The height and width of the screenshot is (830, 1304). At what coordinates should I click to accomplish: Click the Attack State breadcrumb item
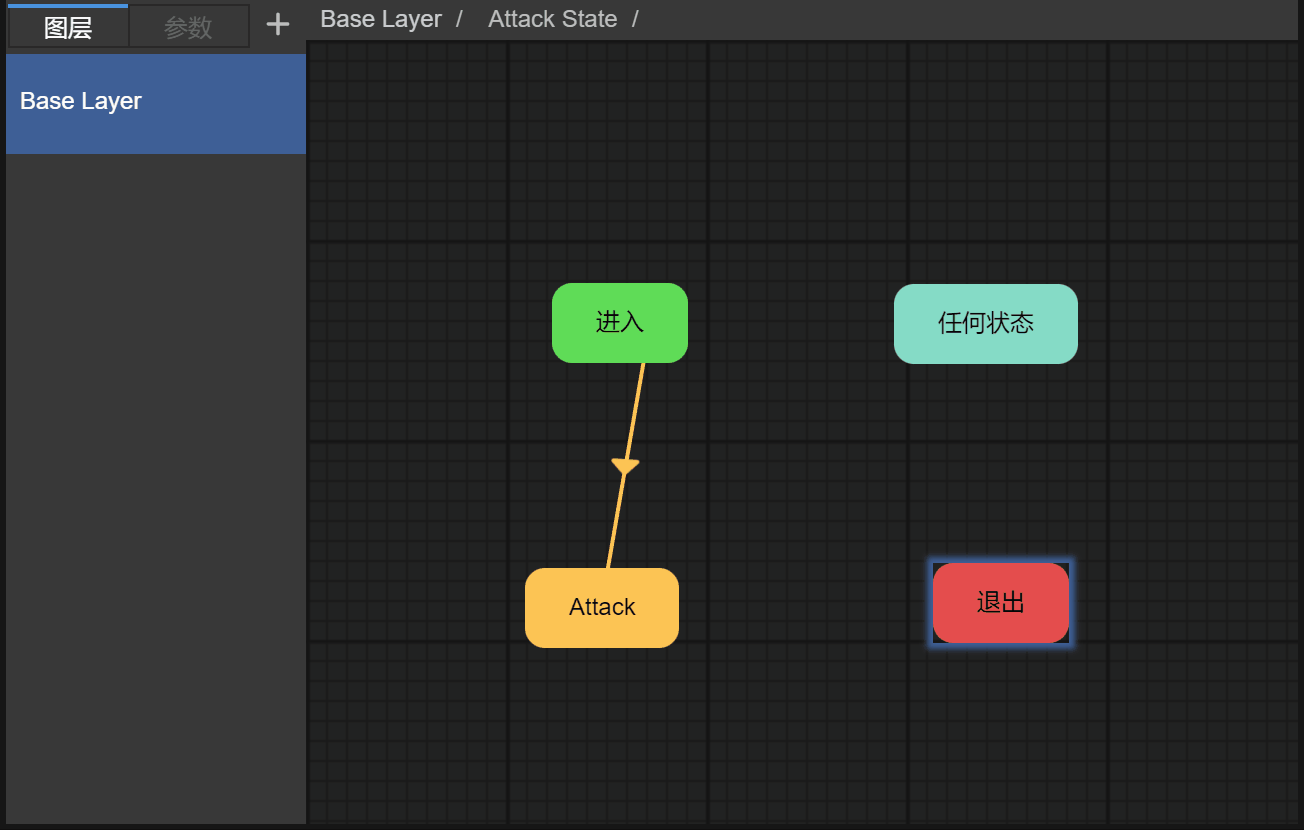click(552, 19)
